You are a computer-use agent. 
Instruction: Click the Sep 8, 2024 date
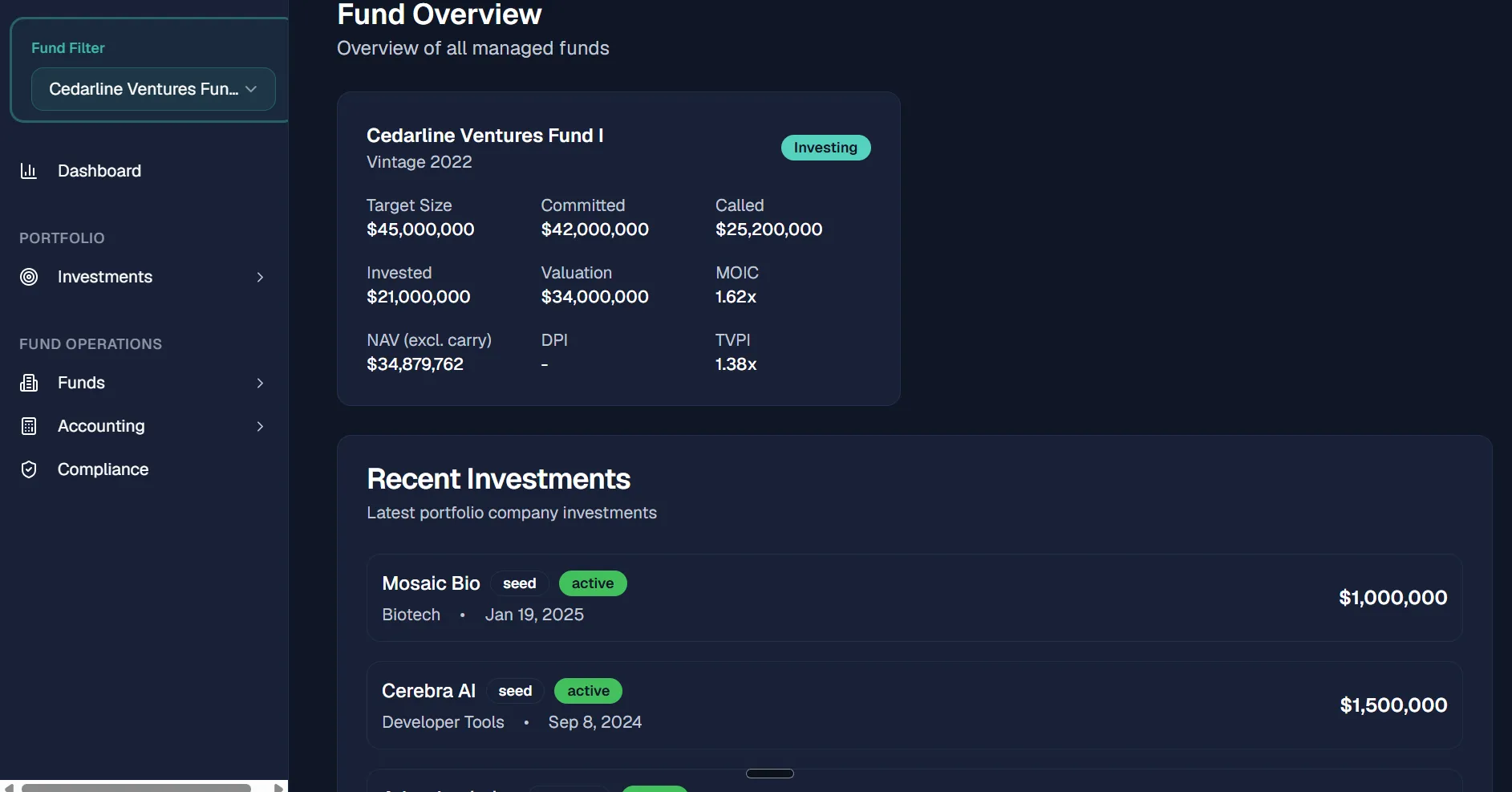tap(595, 722)
